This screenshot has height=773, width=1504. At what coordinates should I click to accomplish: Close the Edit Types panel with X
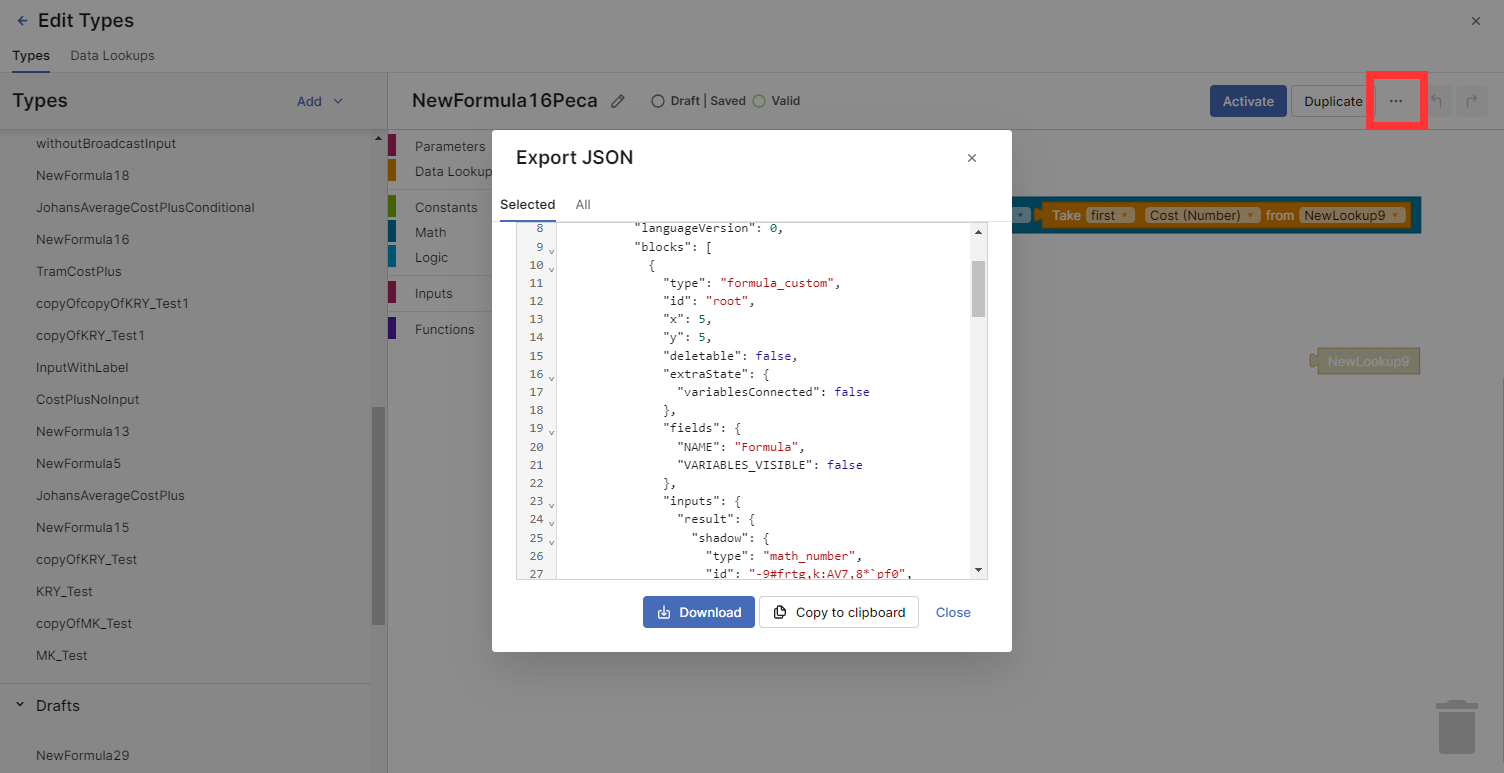click(x=1476, y=21)
